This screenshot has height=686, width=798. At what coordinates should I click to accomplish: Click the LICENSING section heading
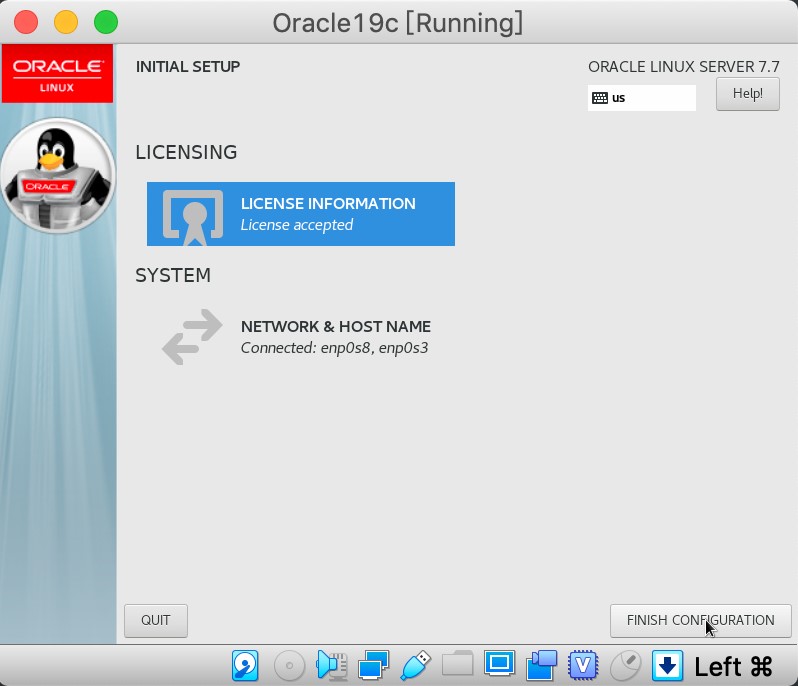(186, 152)
